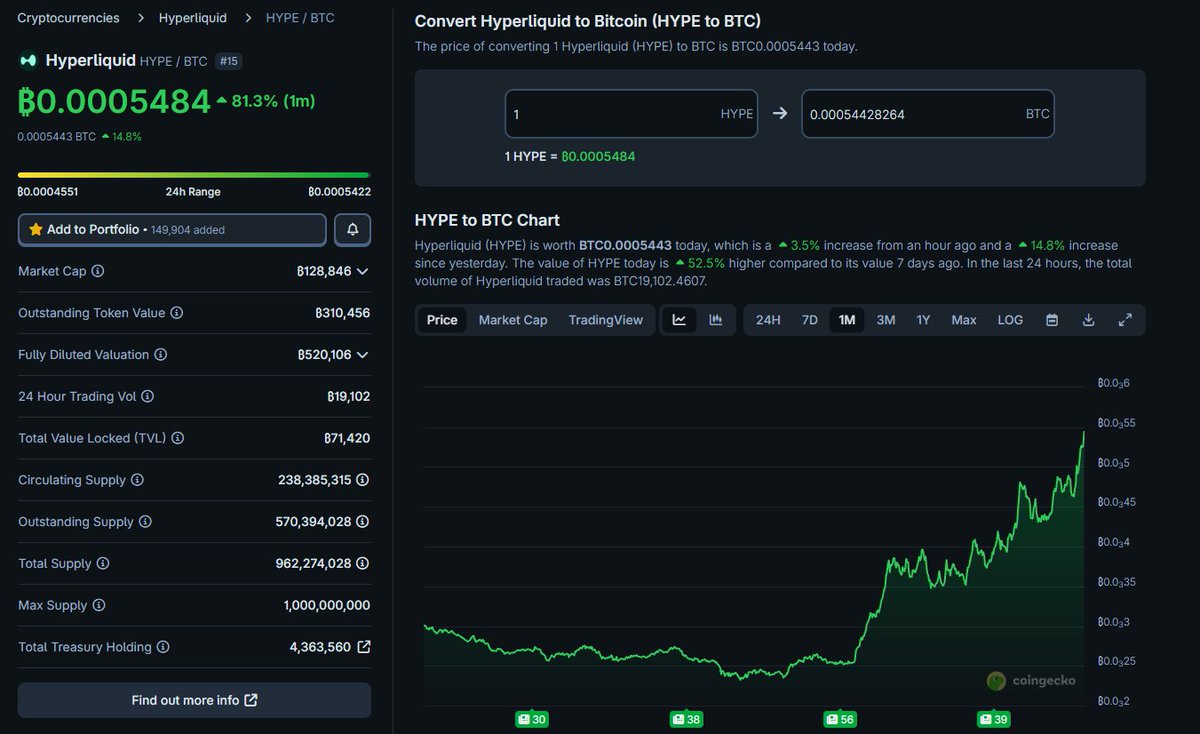Open Cryptocurrencies breadcrumb link
1200x734 pixels.
point(68,18)
